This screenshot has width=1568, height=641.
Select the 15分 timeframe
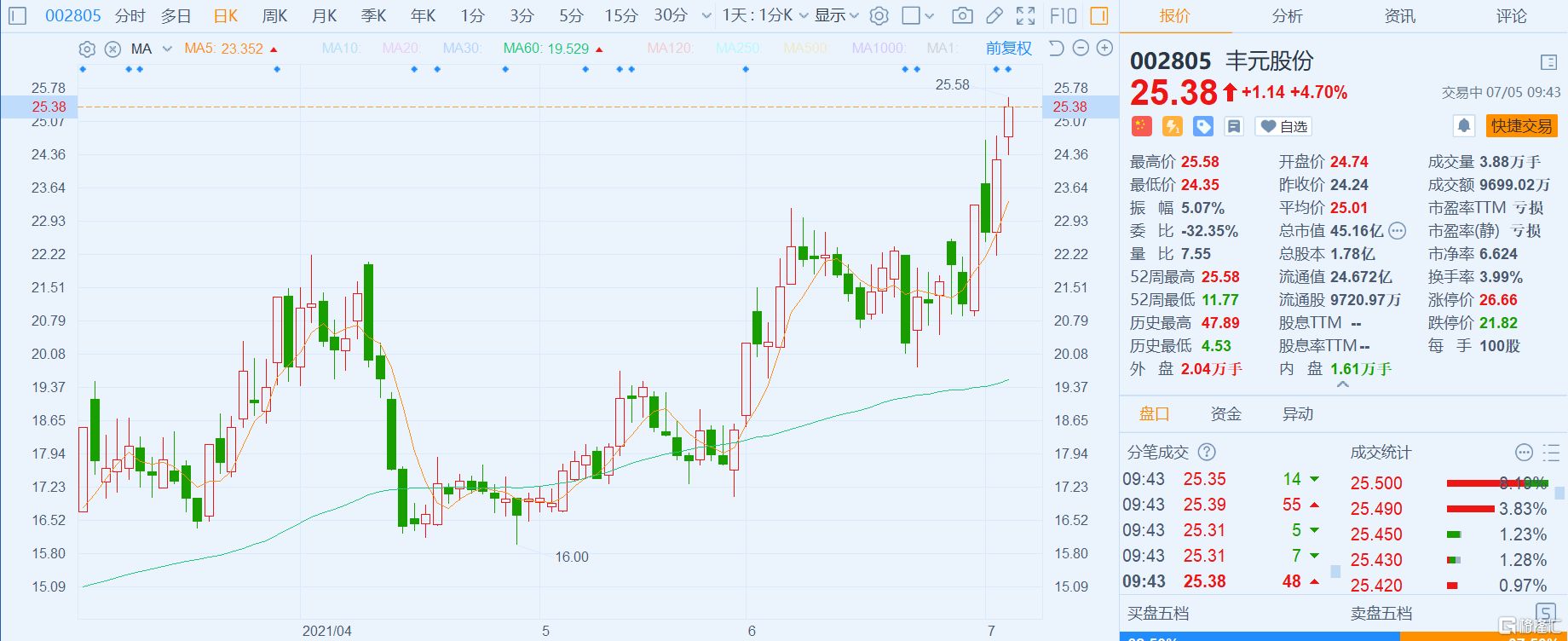(621, 15)
